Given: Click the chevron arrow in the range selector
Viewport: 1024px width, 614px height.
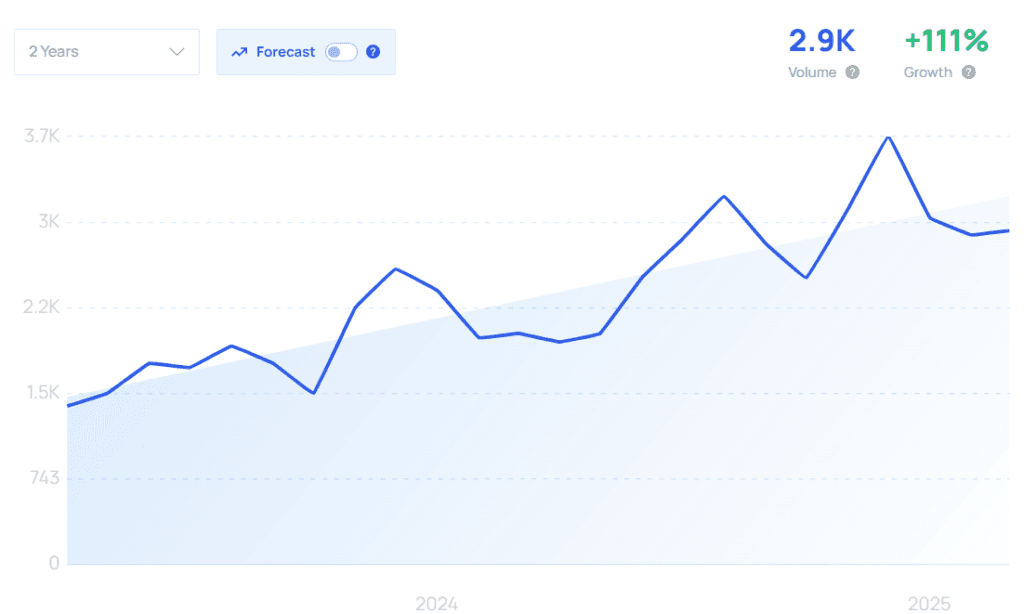Looking at the screenshot, I should (177, 52).
